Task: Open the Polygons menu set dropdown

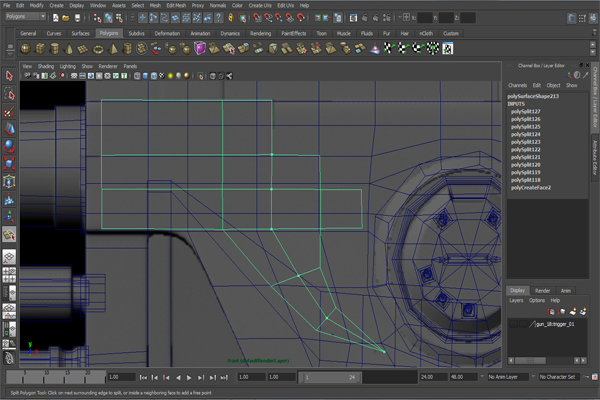Action: click(26, 16)
